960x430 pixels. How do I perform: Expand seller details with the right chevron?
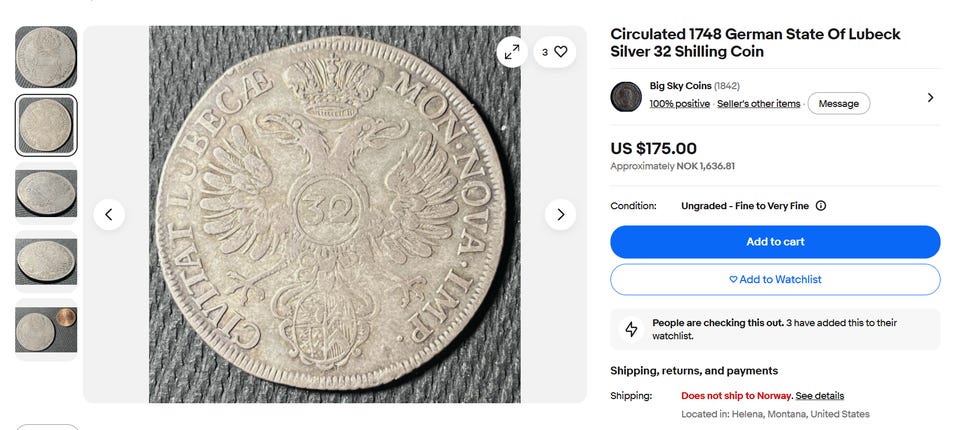click(930, 97)
